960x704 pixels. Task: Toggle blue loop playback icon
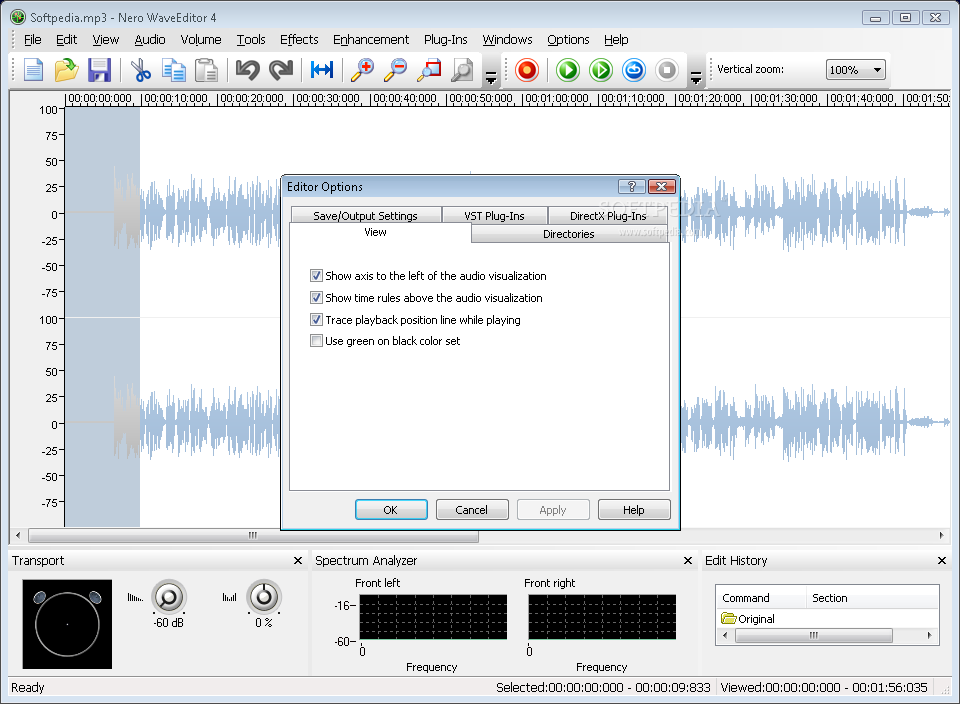[x=634, y=70]
